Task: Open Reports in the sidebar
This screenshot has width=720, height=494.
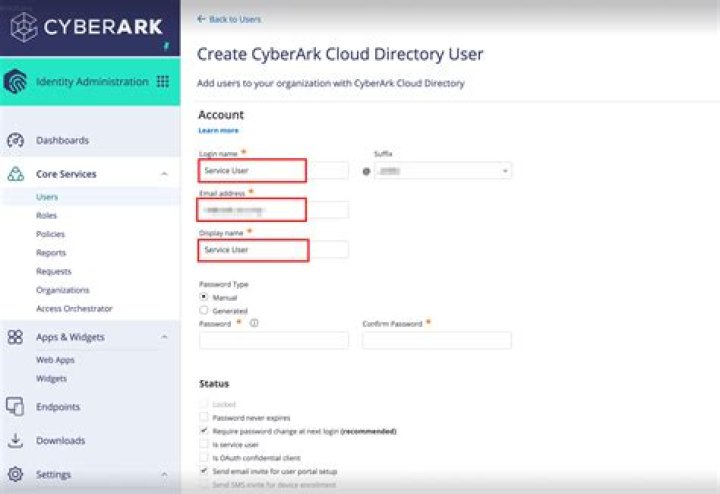Action: pos(51,253)
